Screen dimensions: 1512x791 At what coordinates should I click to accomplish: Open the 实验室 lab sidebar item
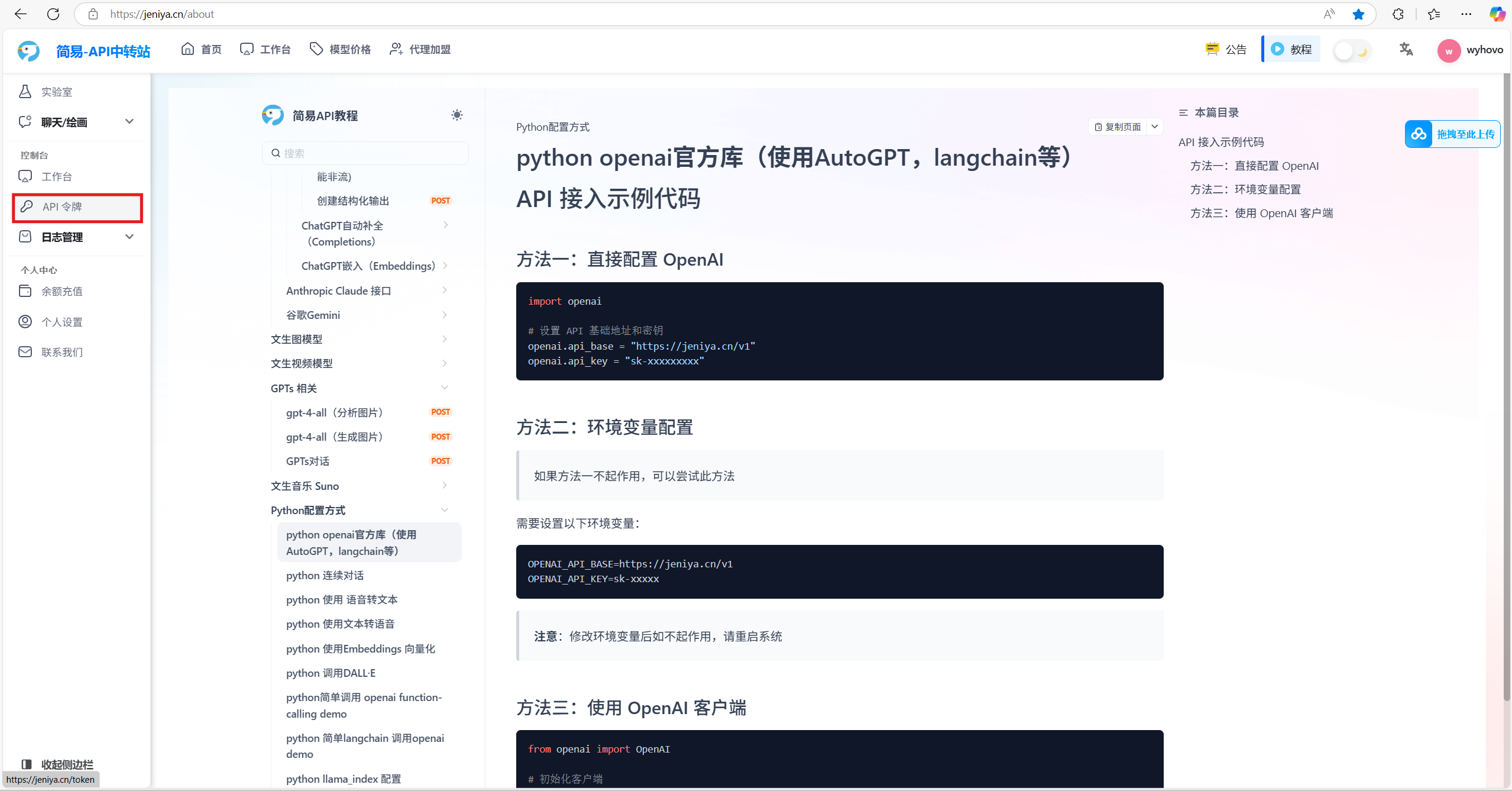57,92
